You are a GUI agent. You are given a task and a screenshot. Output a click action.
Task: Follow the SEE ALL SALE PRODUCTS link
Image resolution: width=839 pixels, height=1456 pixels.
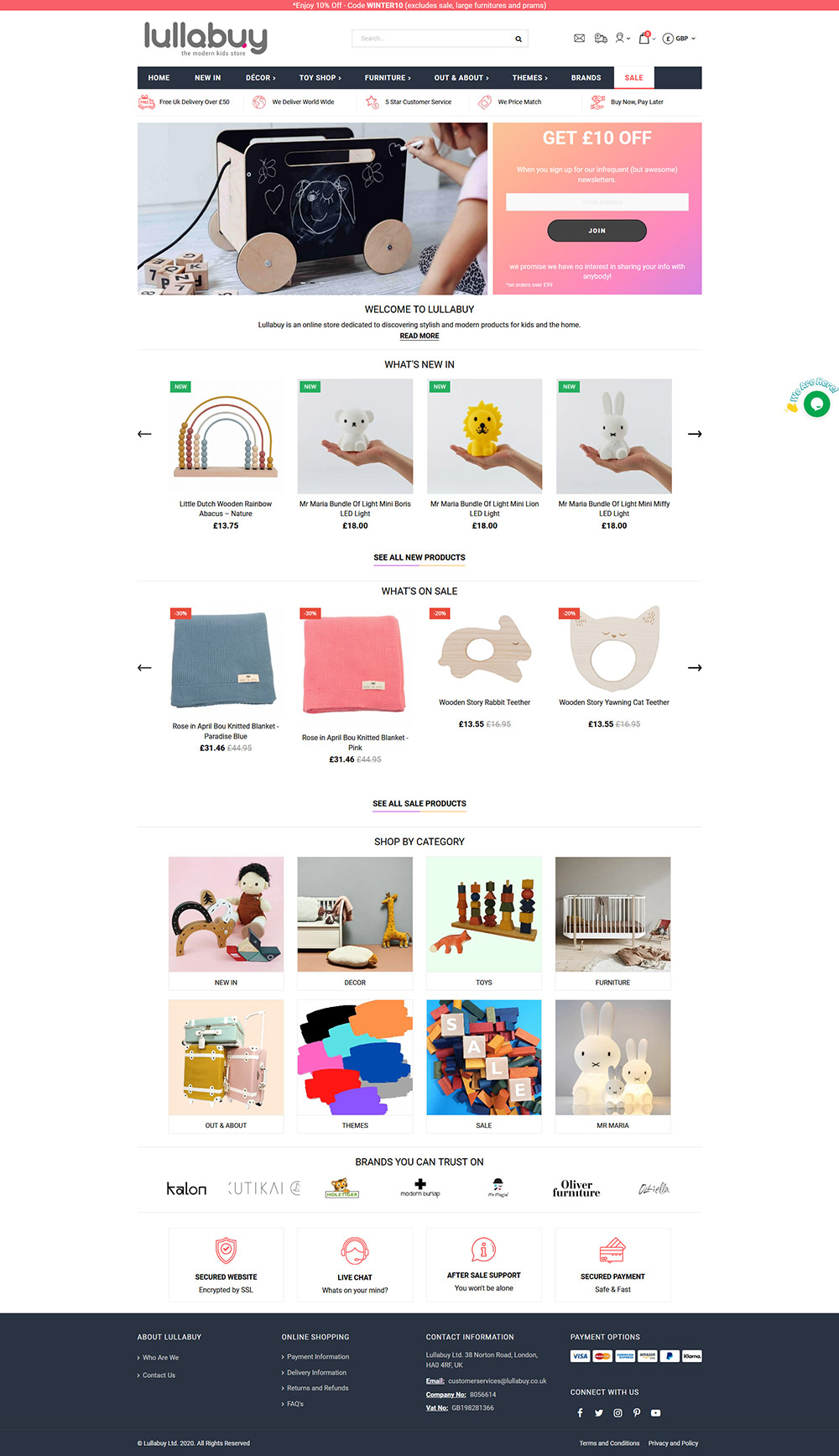click(x=419, y=804)
